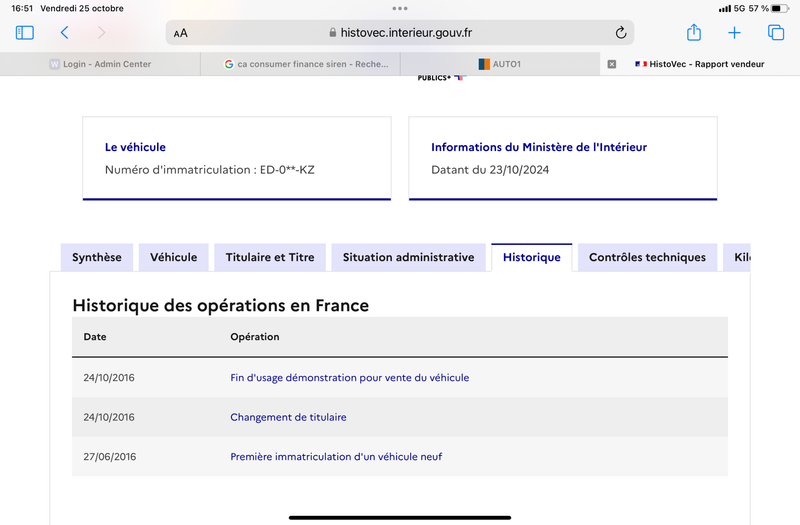800x525 pixels.
Task: Click the Date column header
Action: 95,337
